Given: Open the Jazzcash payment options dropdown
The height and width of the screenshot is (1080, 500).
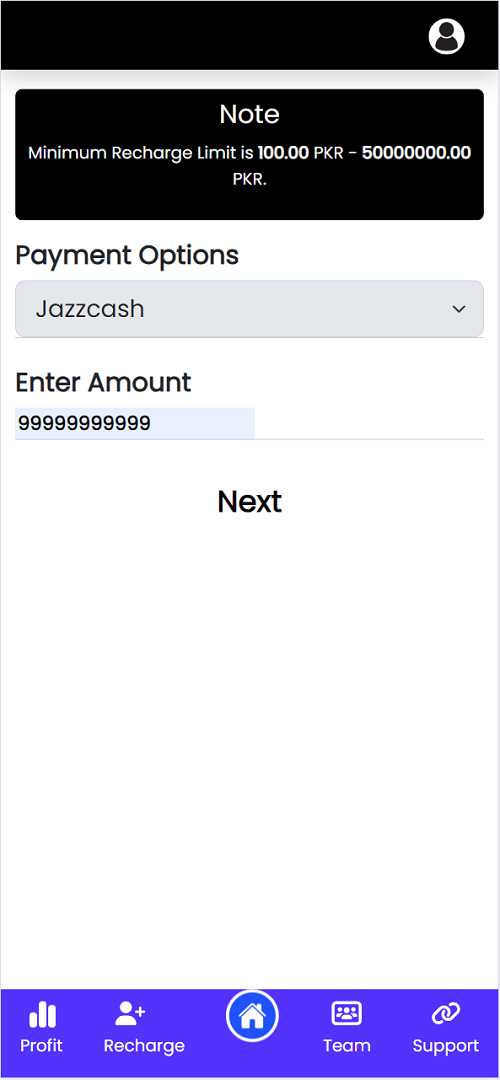Looking at the screenshot, I should [249, 309].
